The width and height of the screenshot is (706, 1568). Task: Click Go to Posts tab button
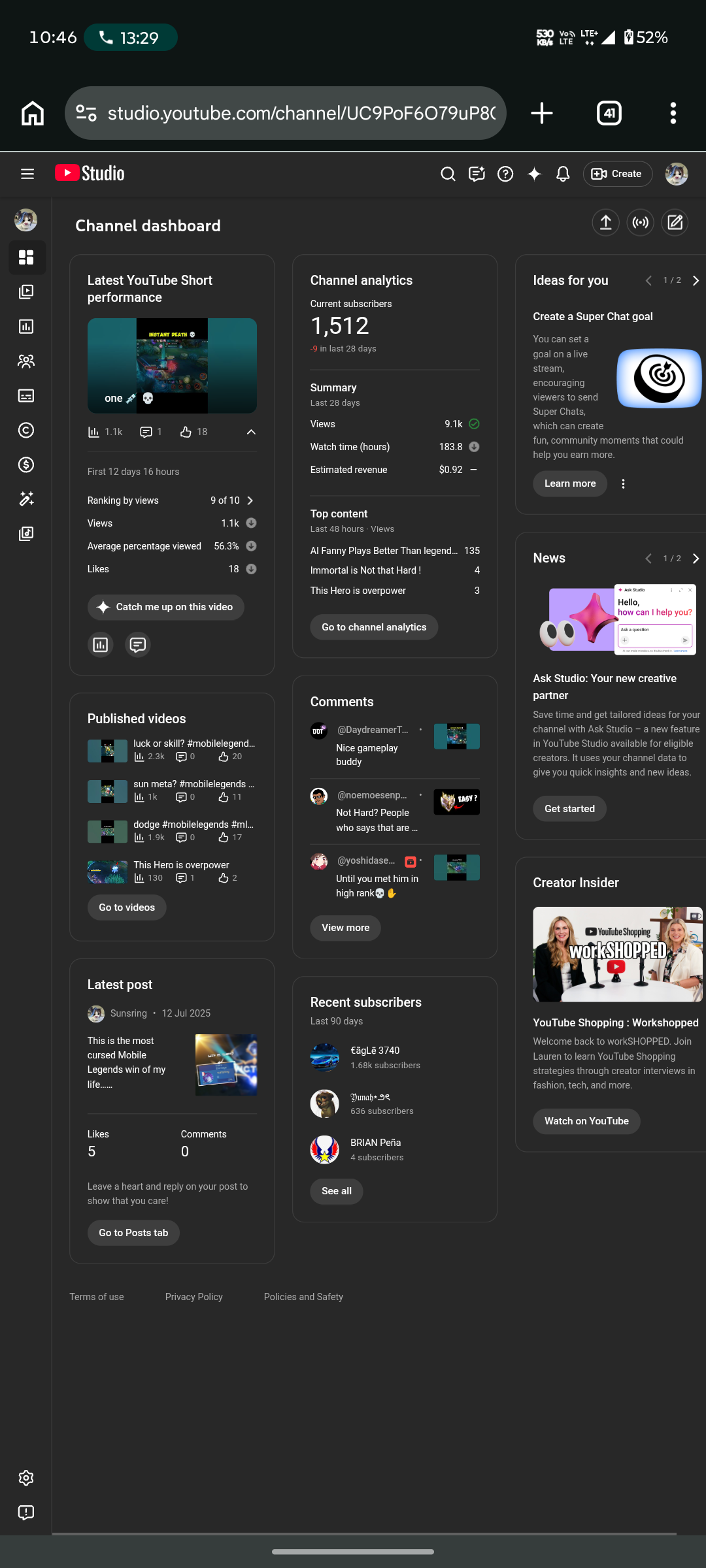tap(133, 1233)
